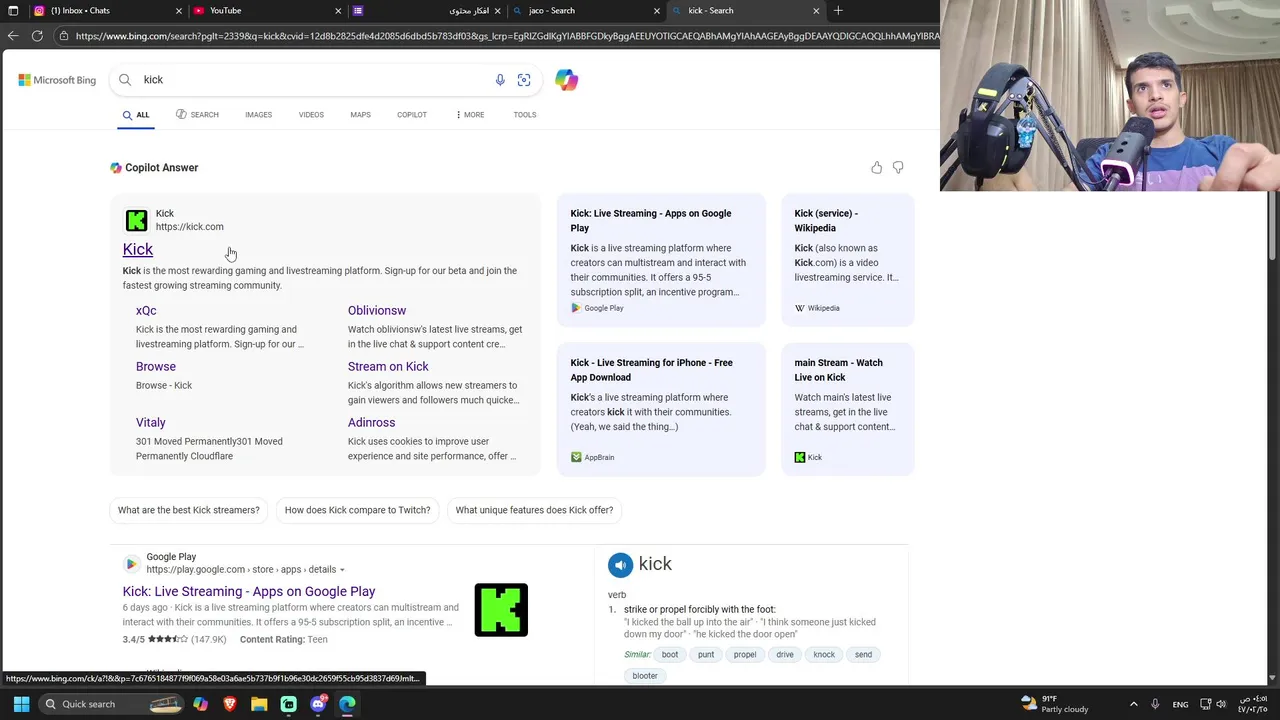
Task: Expand Google Play URL dropdown arrow
Action: (342, 570)
